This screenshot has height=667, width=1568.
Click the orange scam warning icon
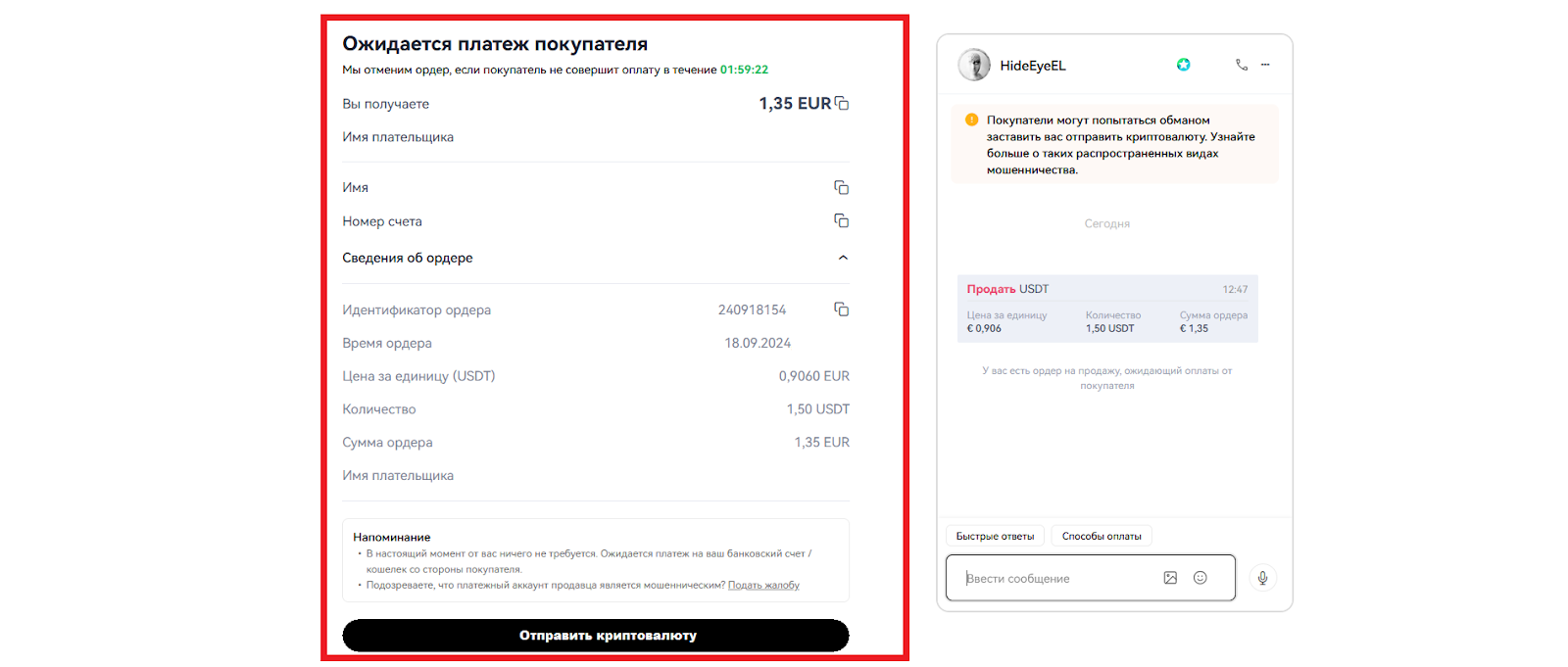click(971, 120)
